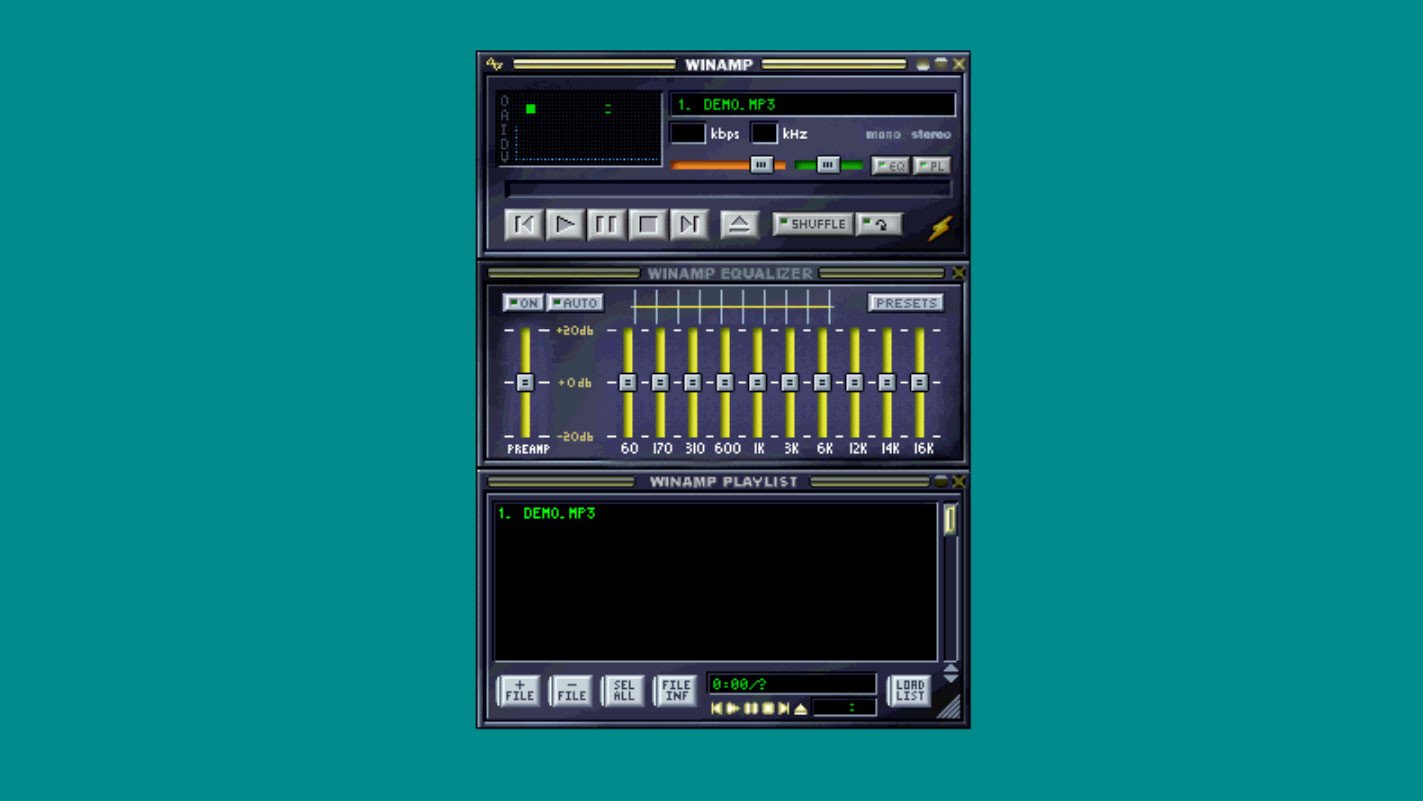Enable the equalizer AUTO button
The image size is (1423, 801).
coord(575,303)
